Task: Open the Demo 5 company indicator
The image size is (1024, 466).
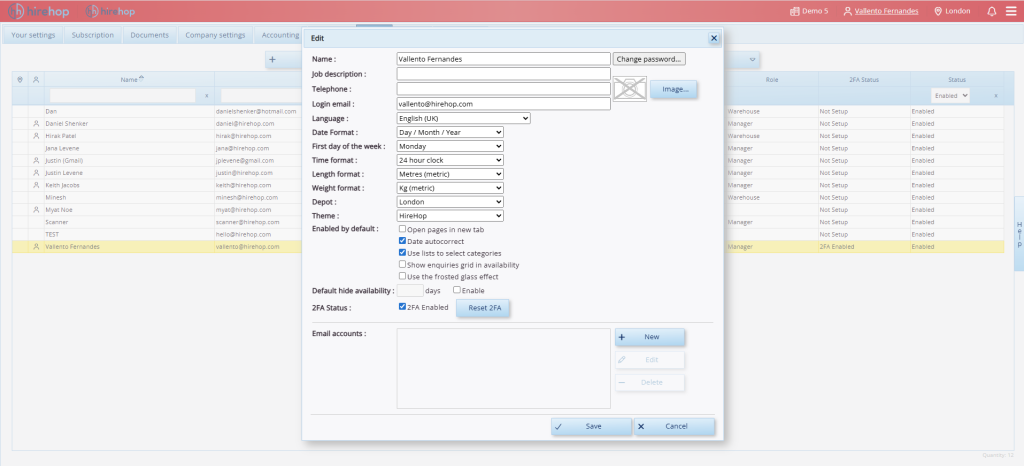Action: (x=809, y=11)
